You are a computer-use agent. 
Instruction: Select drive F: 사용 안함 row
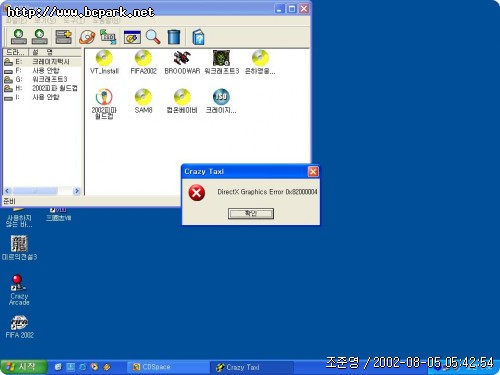(42, 71)
